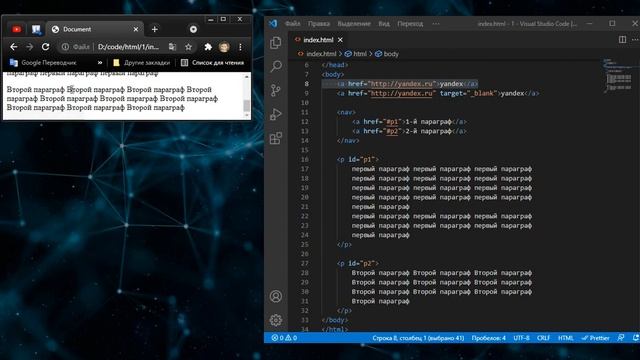Click code line 9 with target="_blank"
The height and width of the screenshot is (360, 640).
click(x=438, y=93)
